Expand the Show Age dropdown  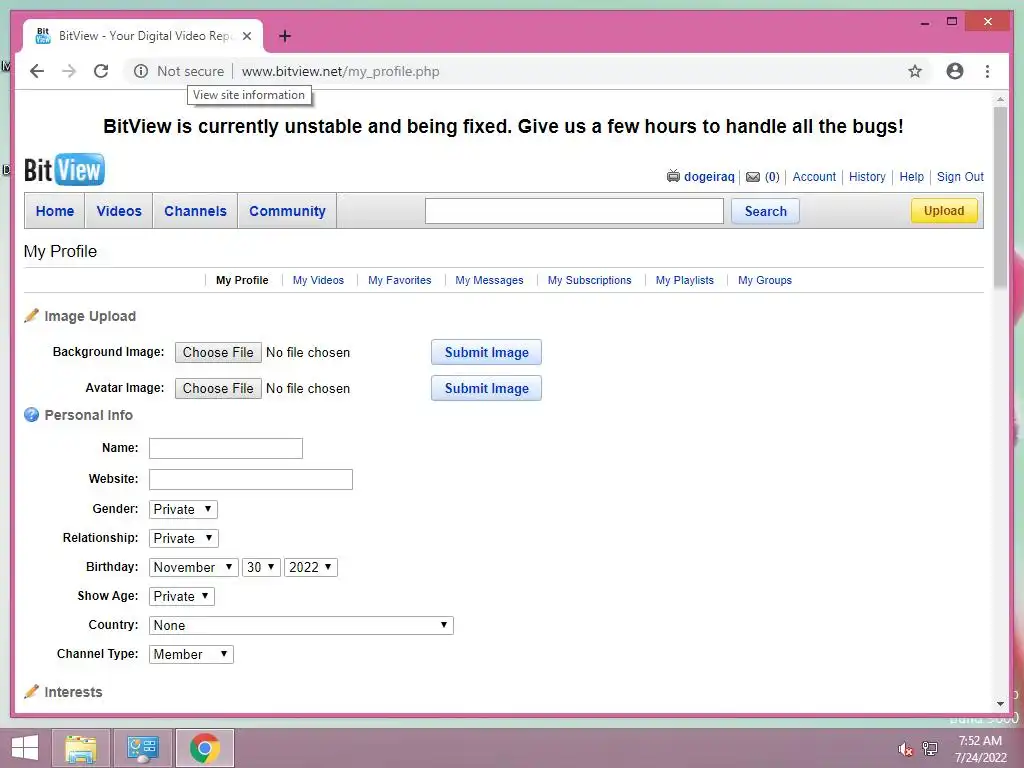pyautogui.click(x=182, y=596)
